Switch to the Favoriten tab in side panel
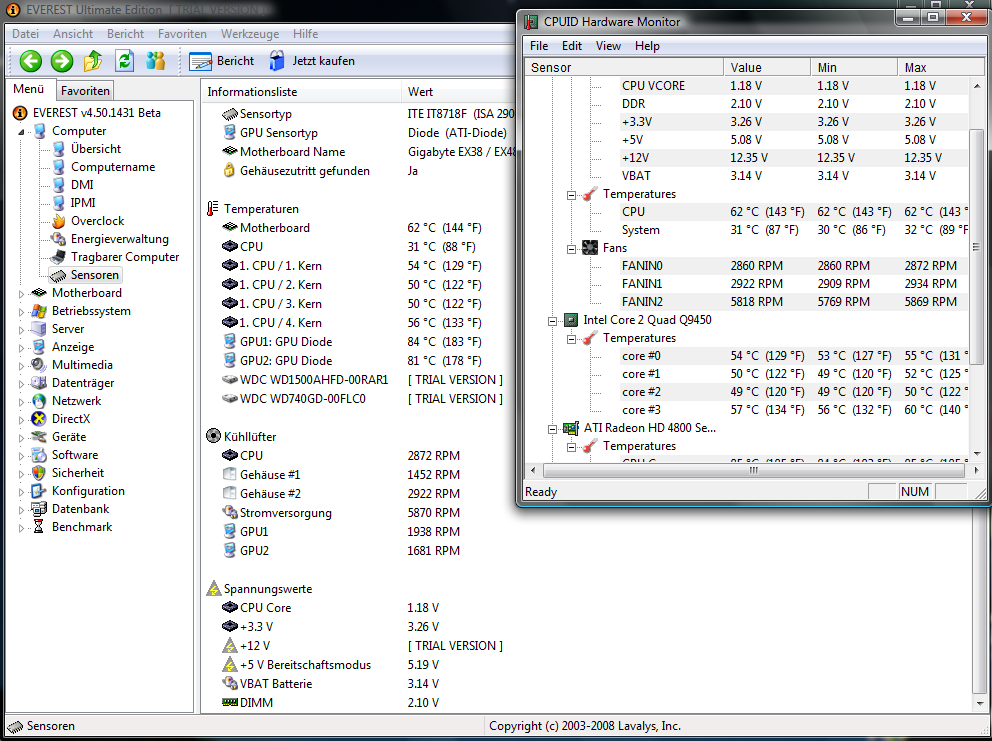 click(x=85, y=90)
